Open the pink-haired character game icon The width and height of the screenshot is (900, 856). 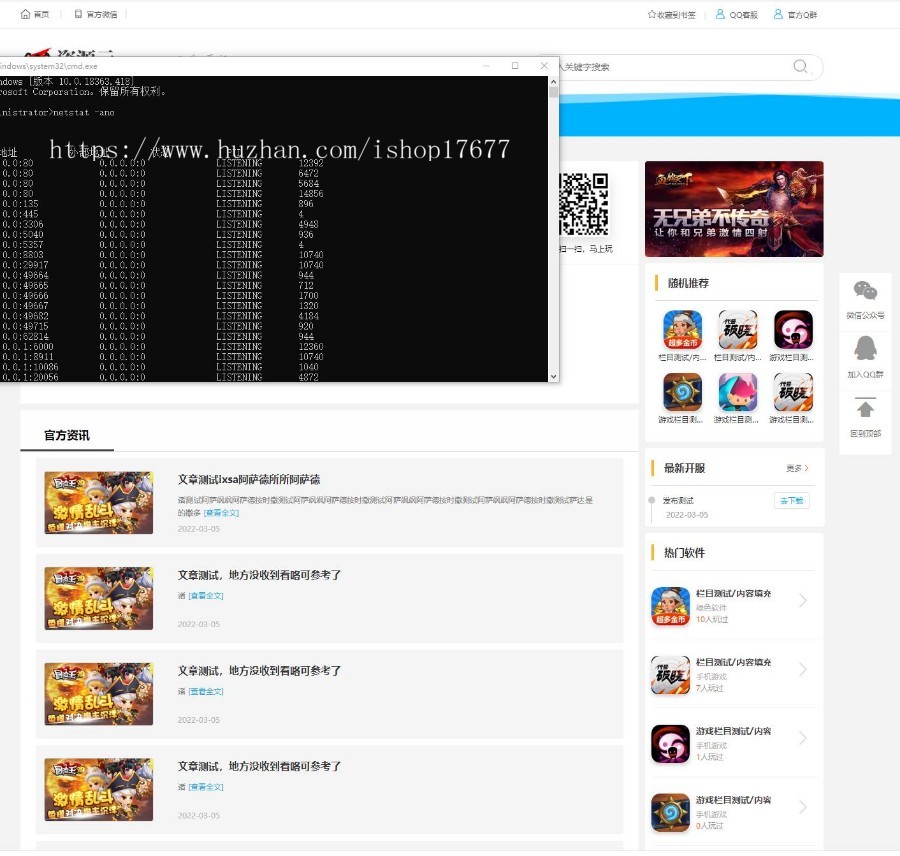click(x=738, y=392)
